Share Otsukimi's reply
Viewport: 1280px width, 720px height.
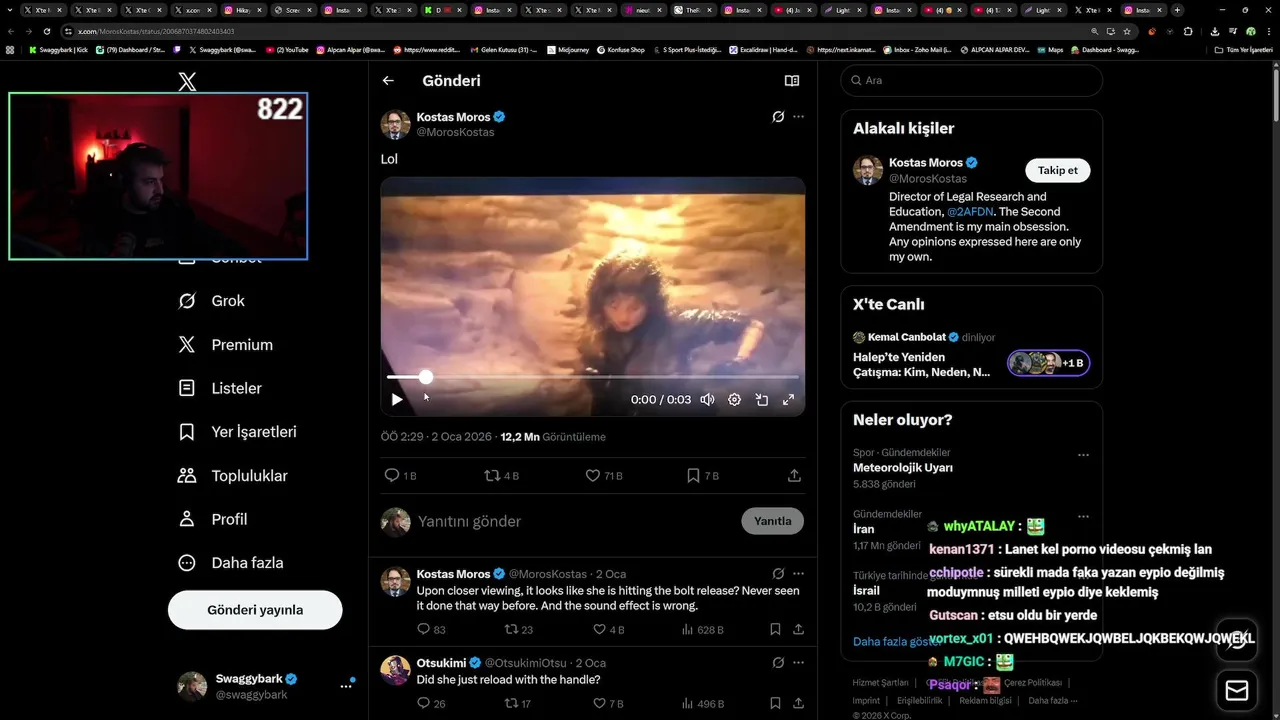[x=798, y=704]
